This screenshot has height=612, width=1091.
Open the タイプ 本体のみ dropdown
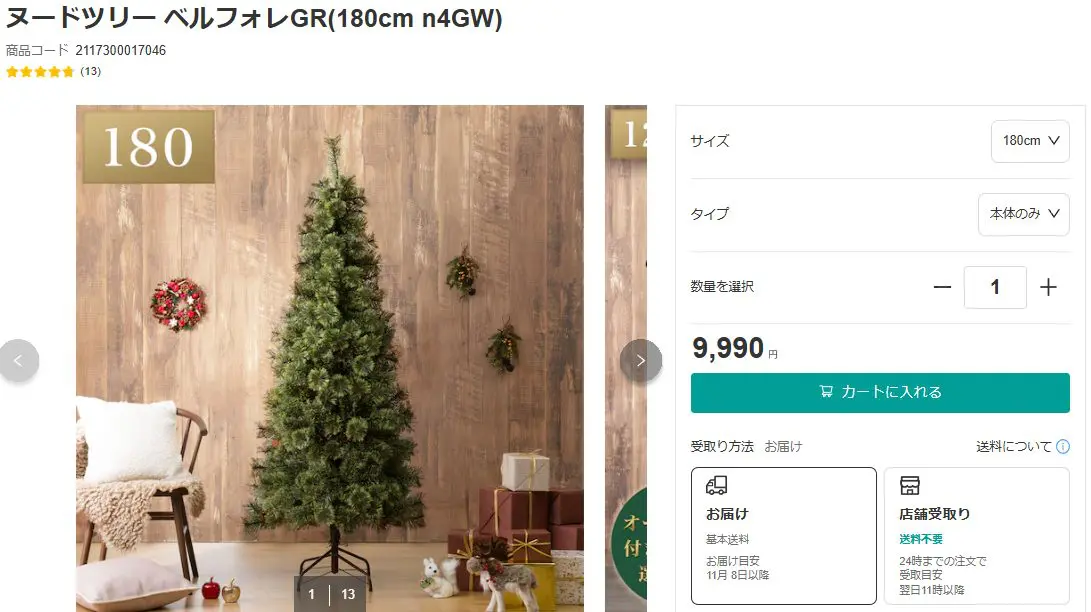tap(1024, 214)
